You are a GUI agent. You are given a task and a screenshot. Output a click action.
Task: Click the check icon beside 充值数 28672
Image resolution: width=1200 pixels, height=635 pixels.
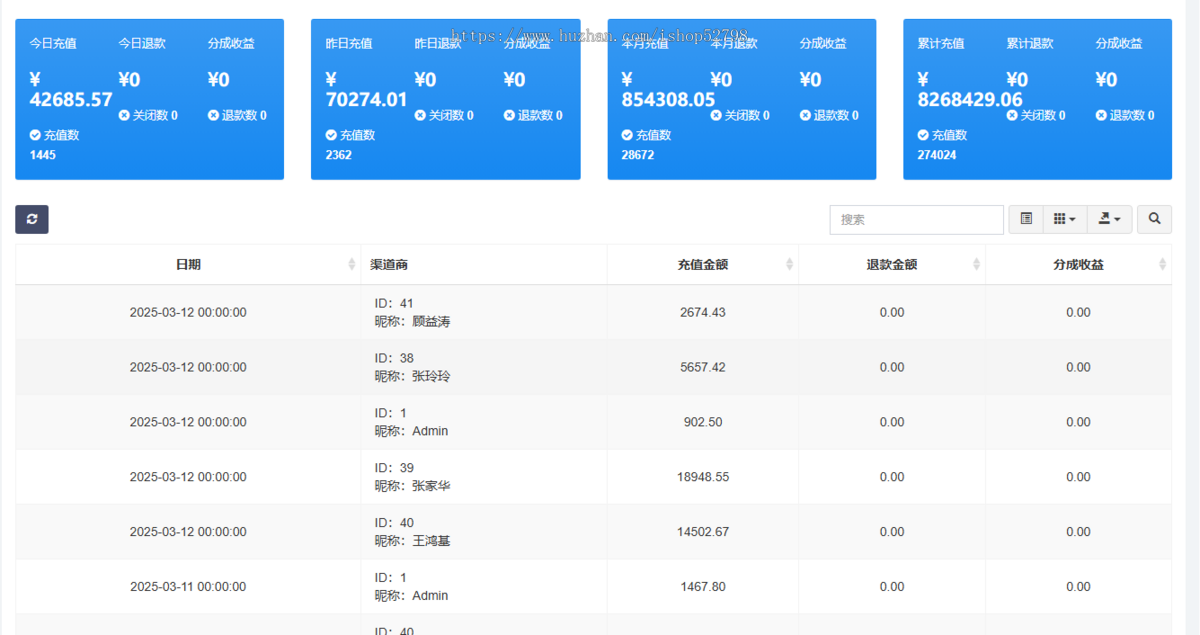627,135
